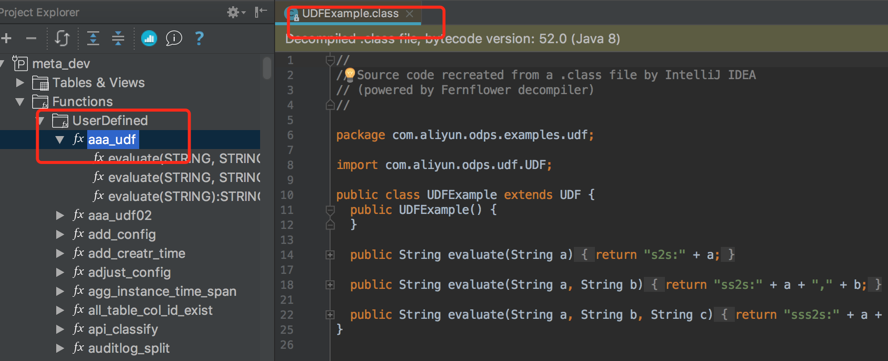Collapse the aaa_udf function node

click(x=59, y=139)
